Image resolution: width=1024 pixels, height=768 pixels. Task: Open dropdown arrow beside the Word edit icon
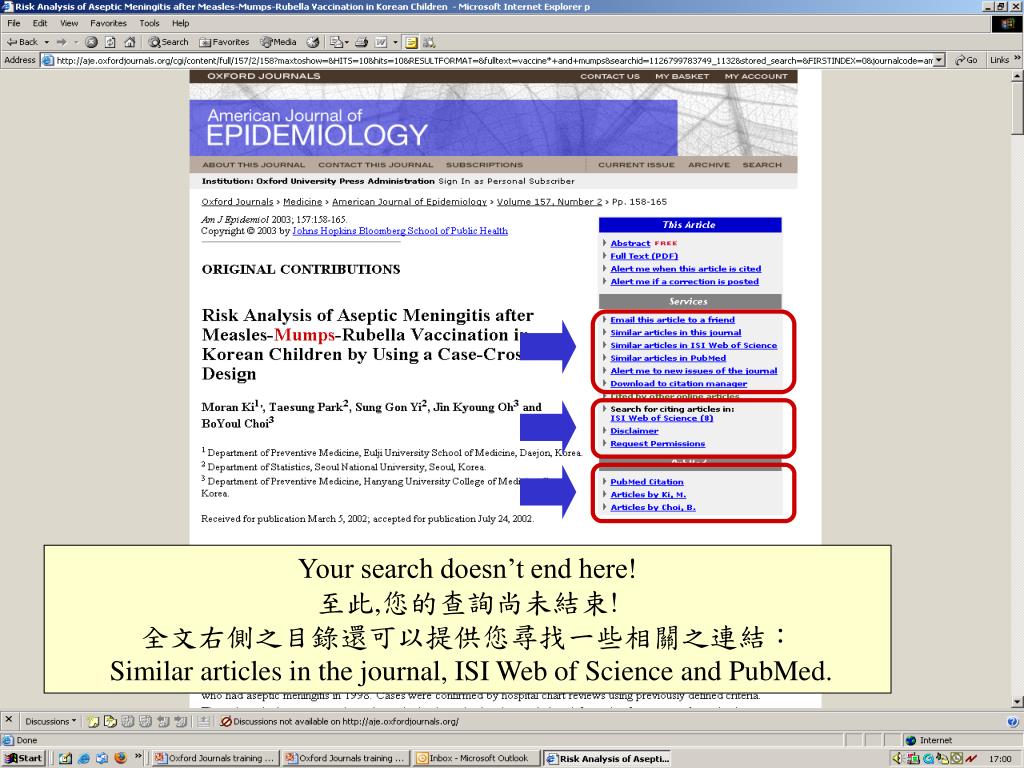(395, 42)
